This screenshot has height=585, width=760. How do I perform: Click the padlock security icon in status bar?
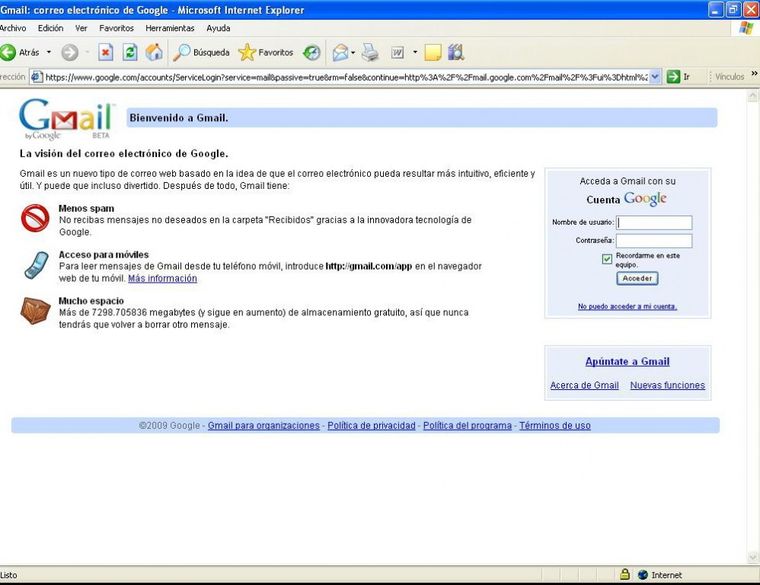click(625, 575)
